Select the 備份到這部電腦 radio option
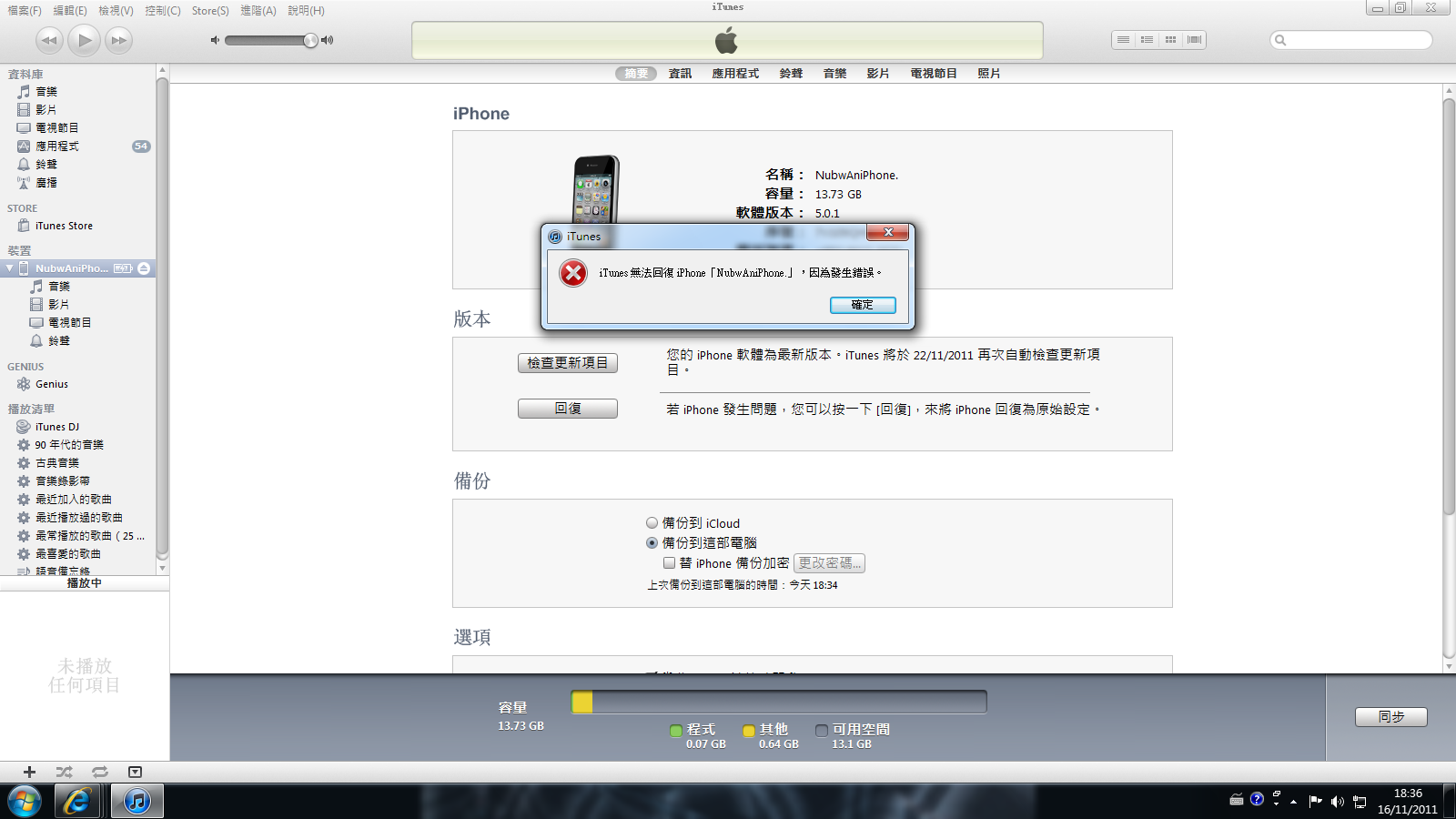 pos(652,543)
